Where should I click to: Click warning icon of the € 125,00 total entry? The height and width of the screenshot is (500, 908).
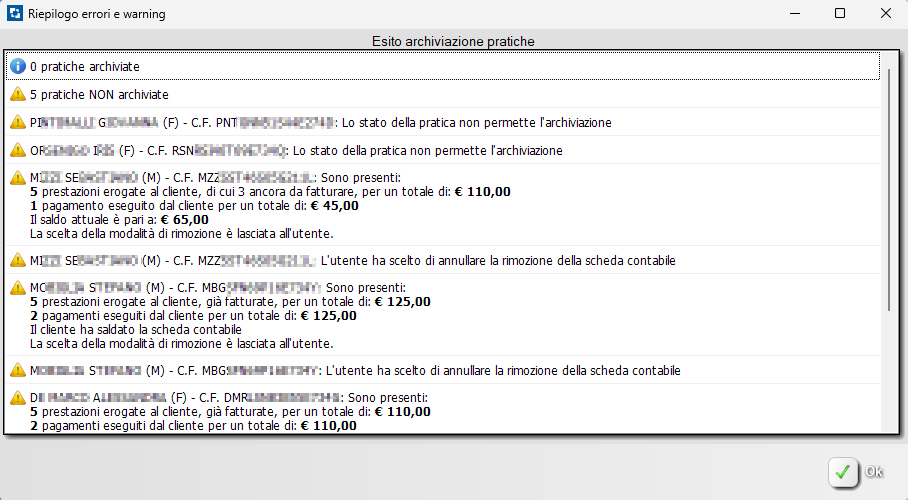(x=17, y=288)
